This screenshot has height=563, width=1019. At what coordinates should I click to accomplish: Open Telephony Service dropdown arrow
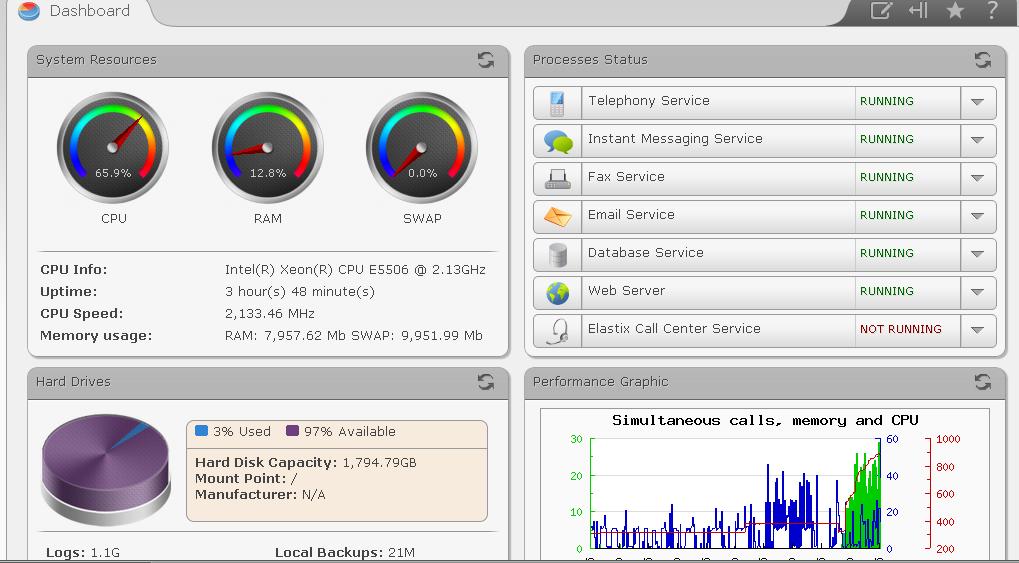tap(977, 102)
